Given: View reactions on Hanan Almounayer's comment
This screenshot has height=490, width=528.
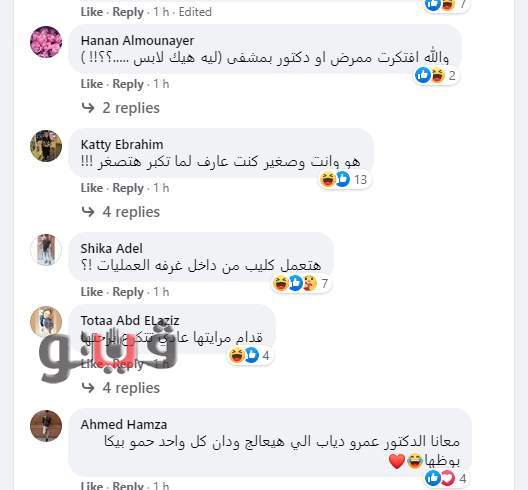Looking at the screenshot, I should [436, 75].
